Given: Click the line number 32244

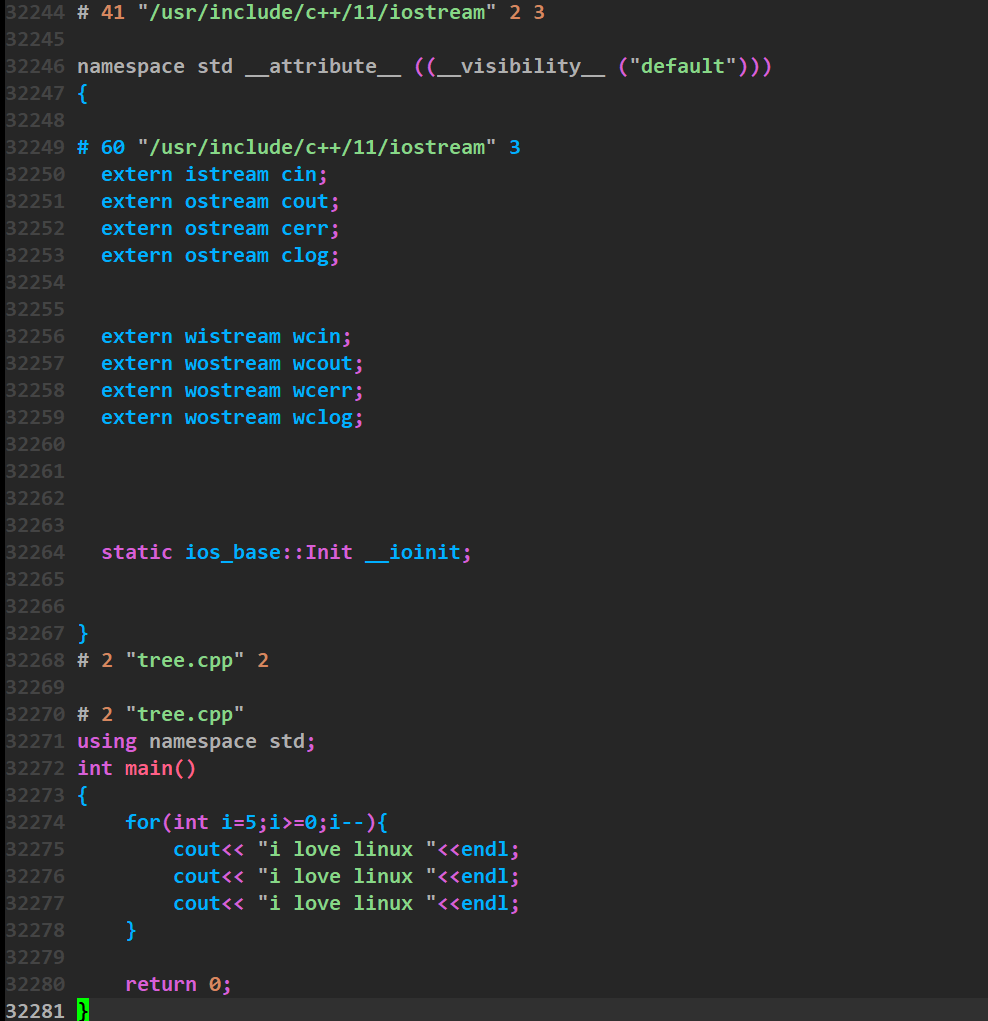Looking at the screenshot, I should [x=35, y=12].
